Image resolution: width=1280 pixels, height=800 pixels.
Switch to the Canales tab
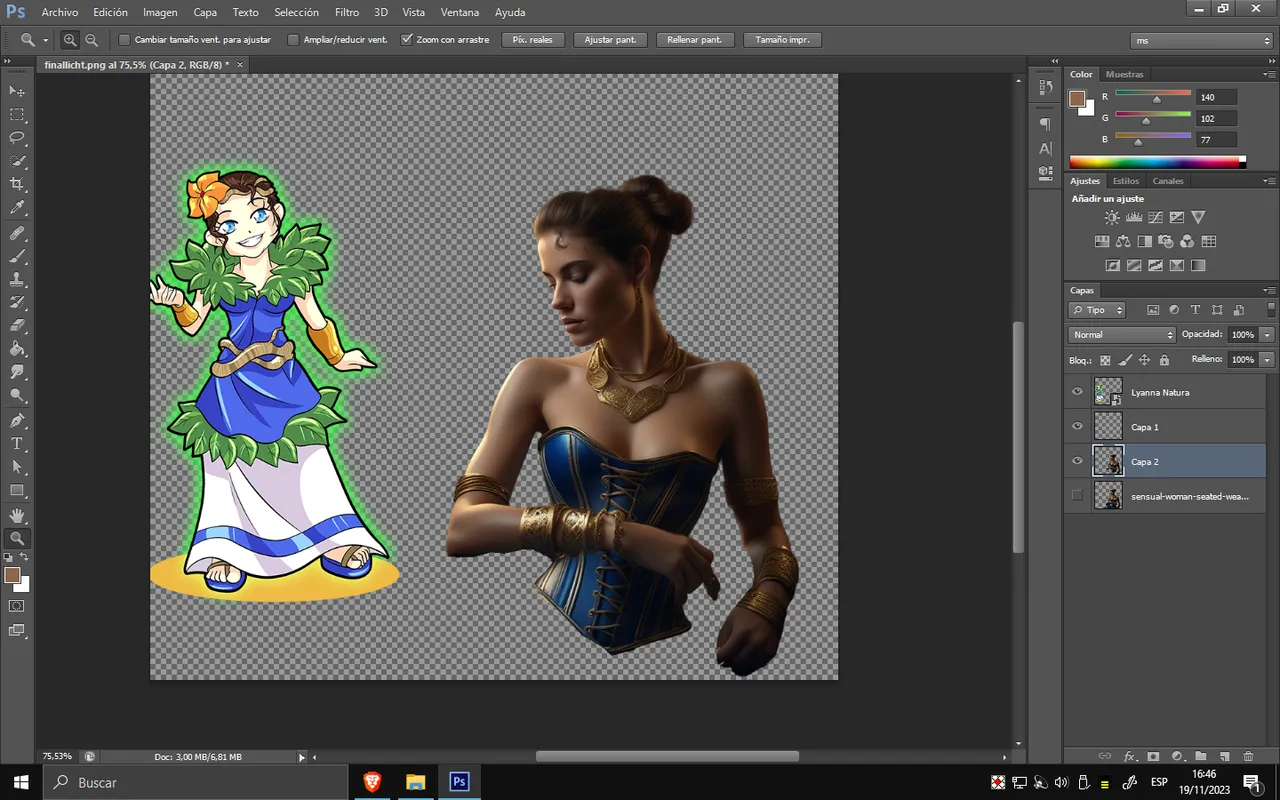(x=1168, y=181)
